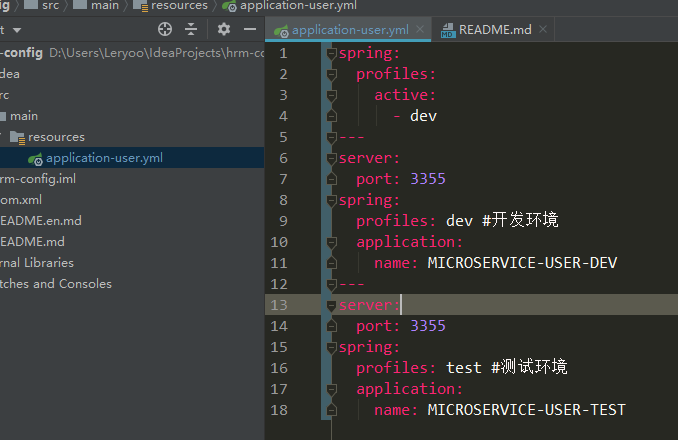
Task: Click the main folder in project tree
Action: (24, 116)
